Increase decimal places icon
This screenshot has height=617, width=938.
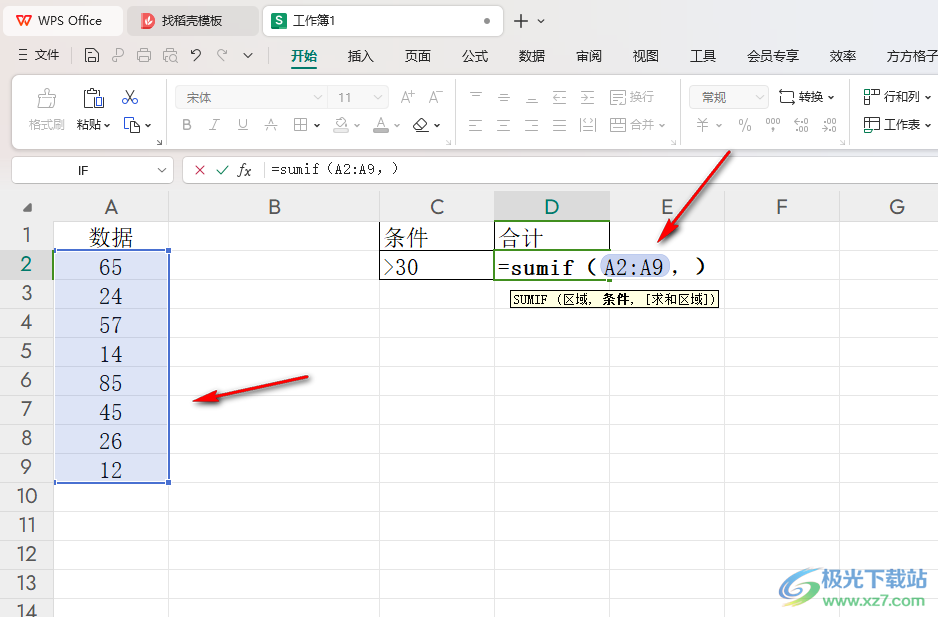(x=800, y=125)
